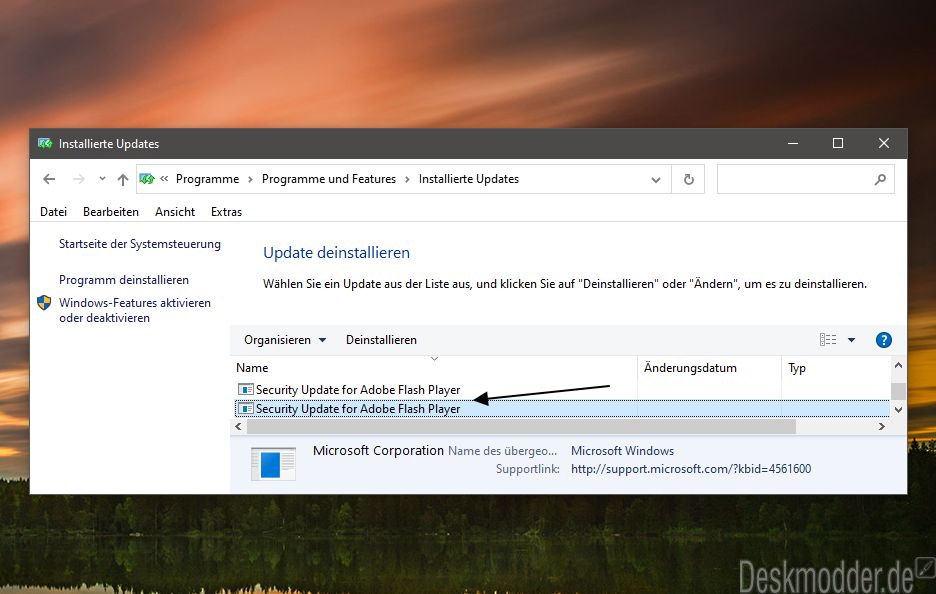Screen dimensions: 936x594
Task: Click the Forward navigation arrow
Action: [x=78, y=179]
